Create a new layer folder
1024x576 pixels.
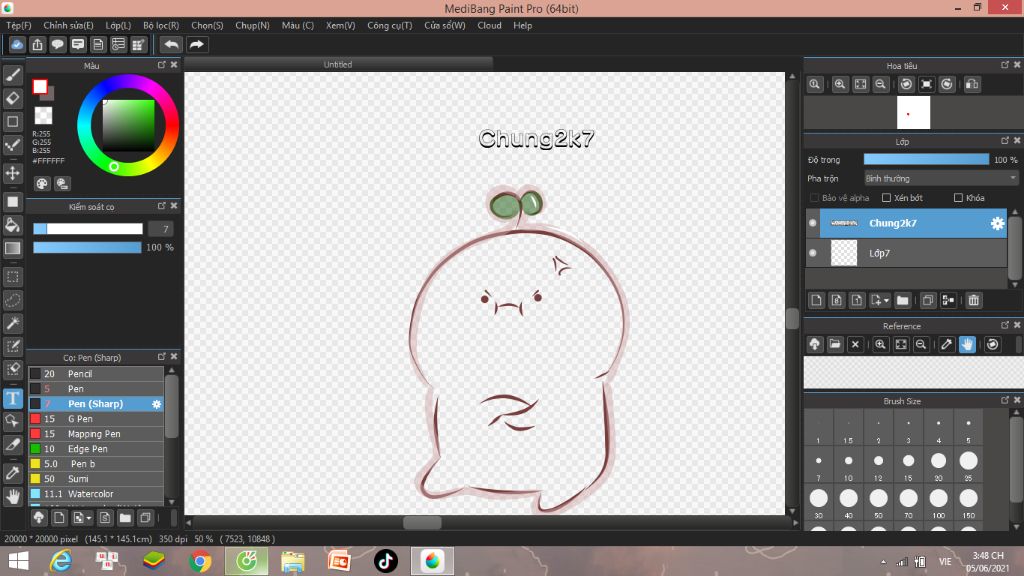(x=903, y=300)
